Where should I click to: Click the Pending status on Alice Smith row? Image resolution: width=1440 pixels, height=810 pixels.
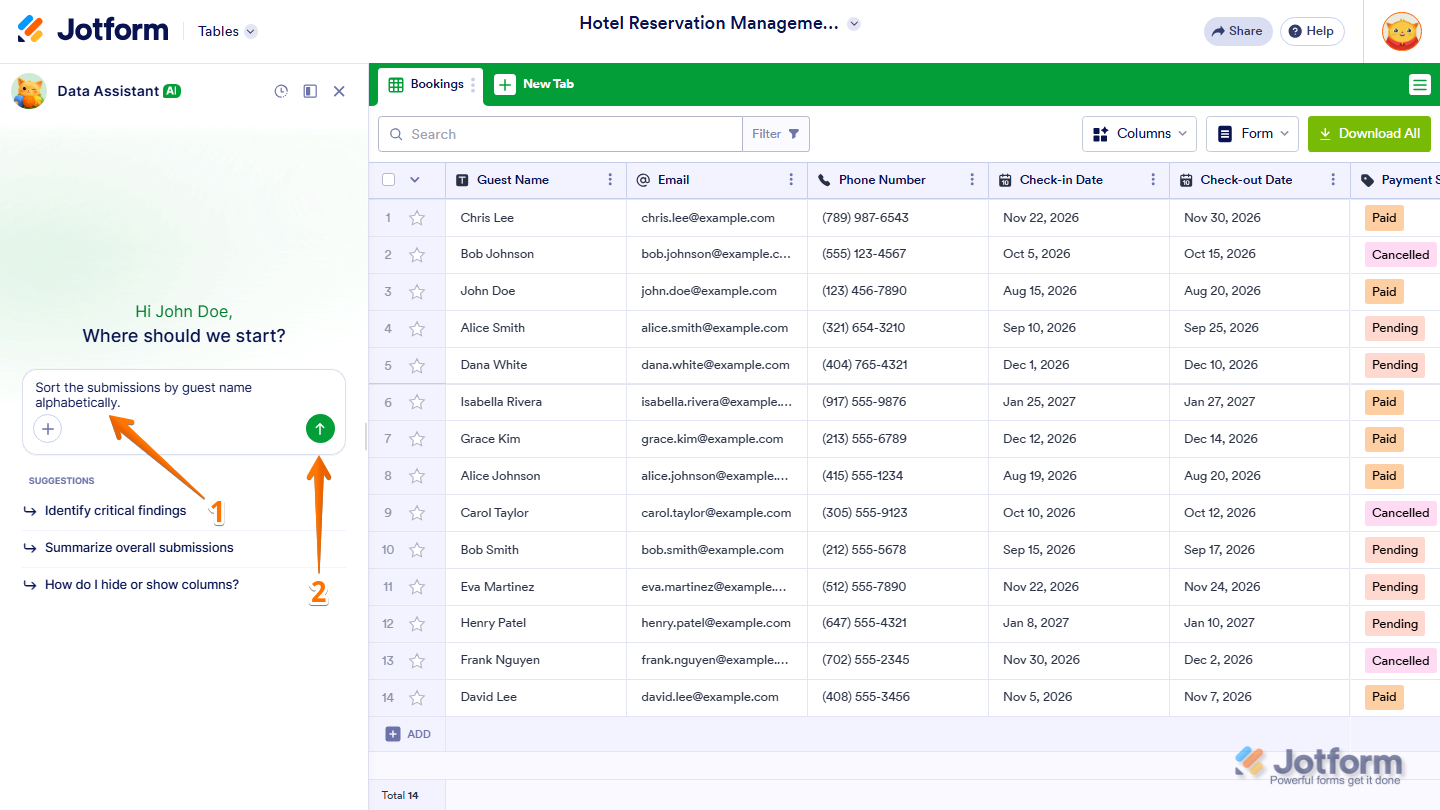pos(1394,329)
